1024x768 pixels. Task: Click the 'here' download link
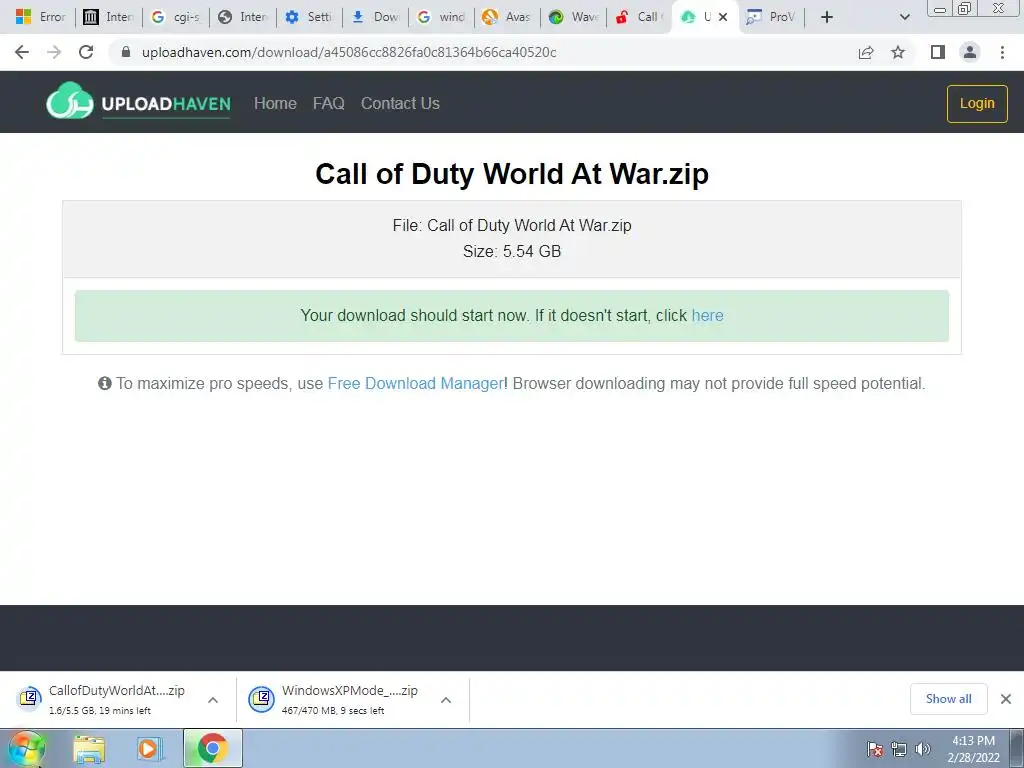click(707, 315)
